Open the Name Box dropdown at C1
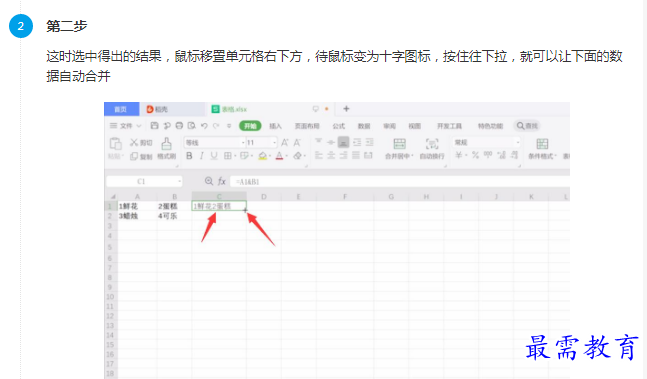647x379 pixels. tap(179, 181)
